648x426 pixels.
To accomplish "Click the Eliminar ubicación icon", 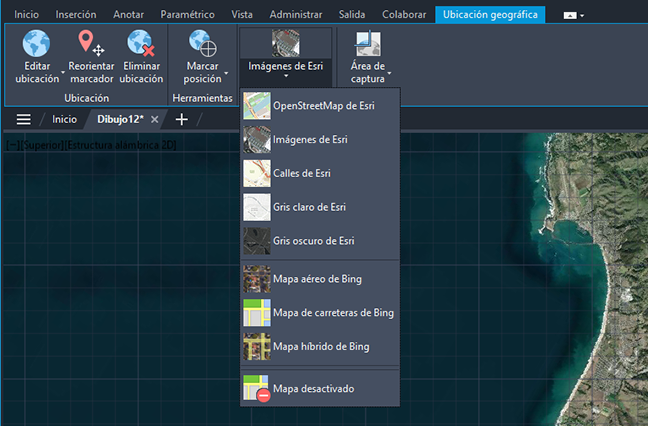I will pos(141,43).
